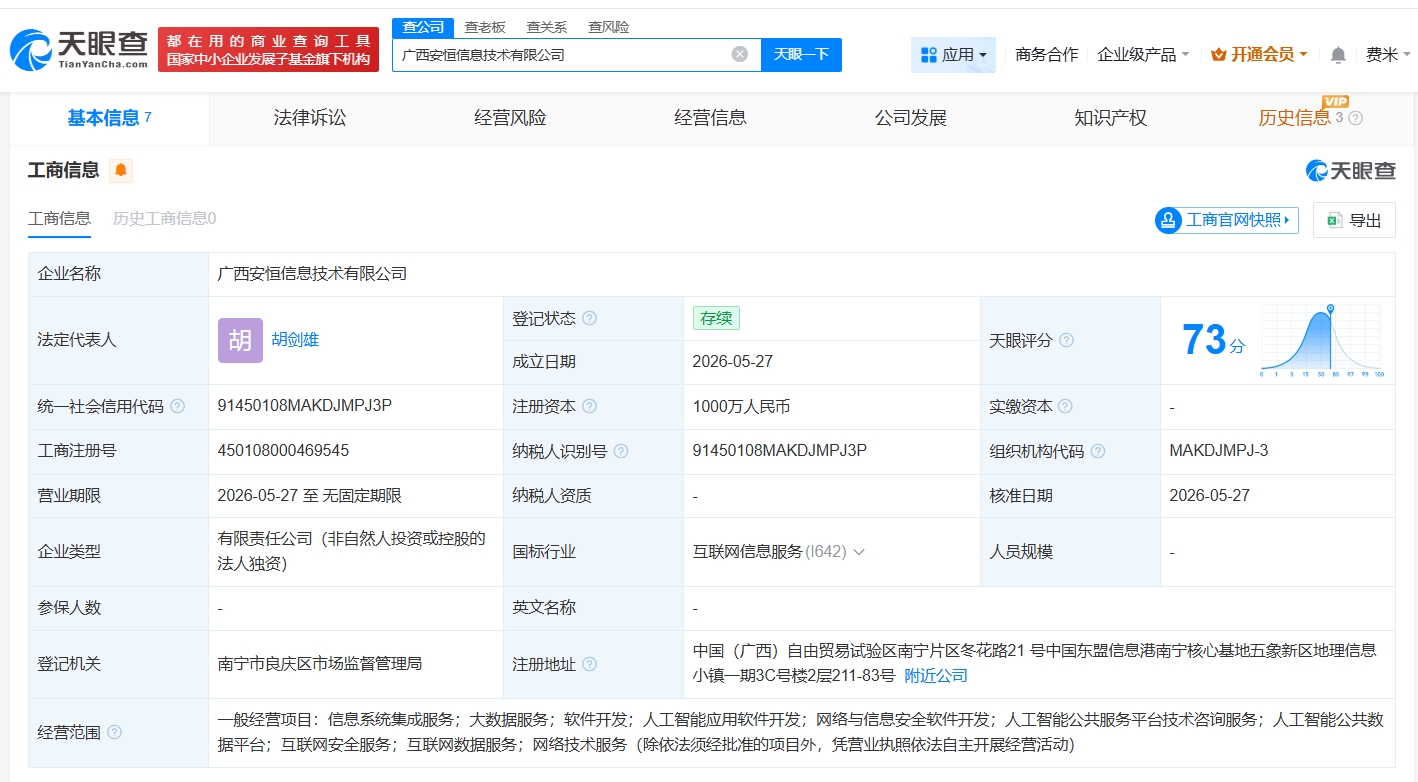This screenshot has width=1418, height=782.
Task: Select the 查公司 search tab
Action: 423,27
